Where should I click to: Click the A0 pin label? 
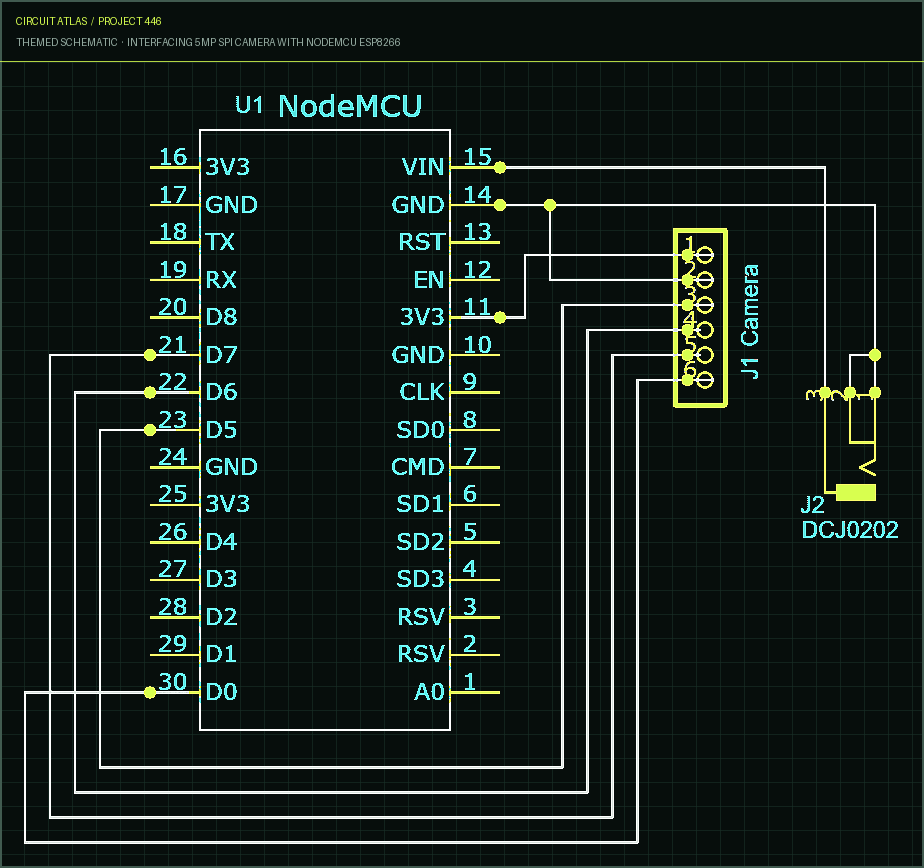point(429,692)
